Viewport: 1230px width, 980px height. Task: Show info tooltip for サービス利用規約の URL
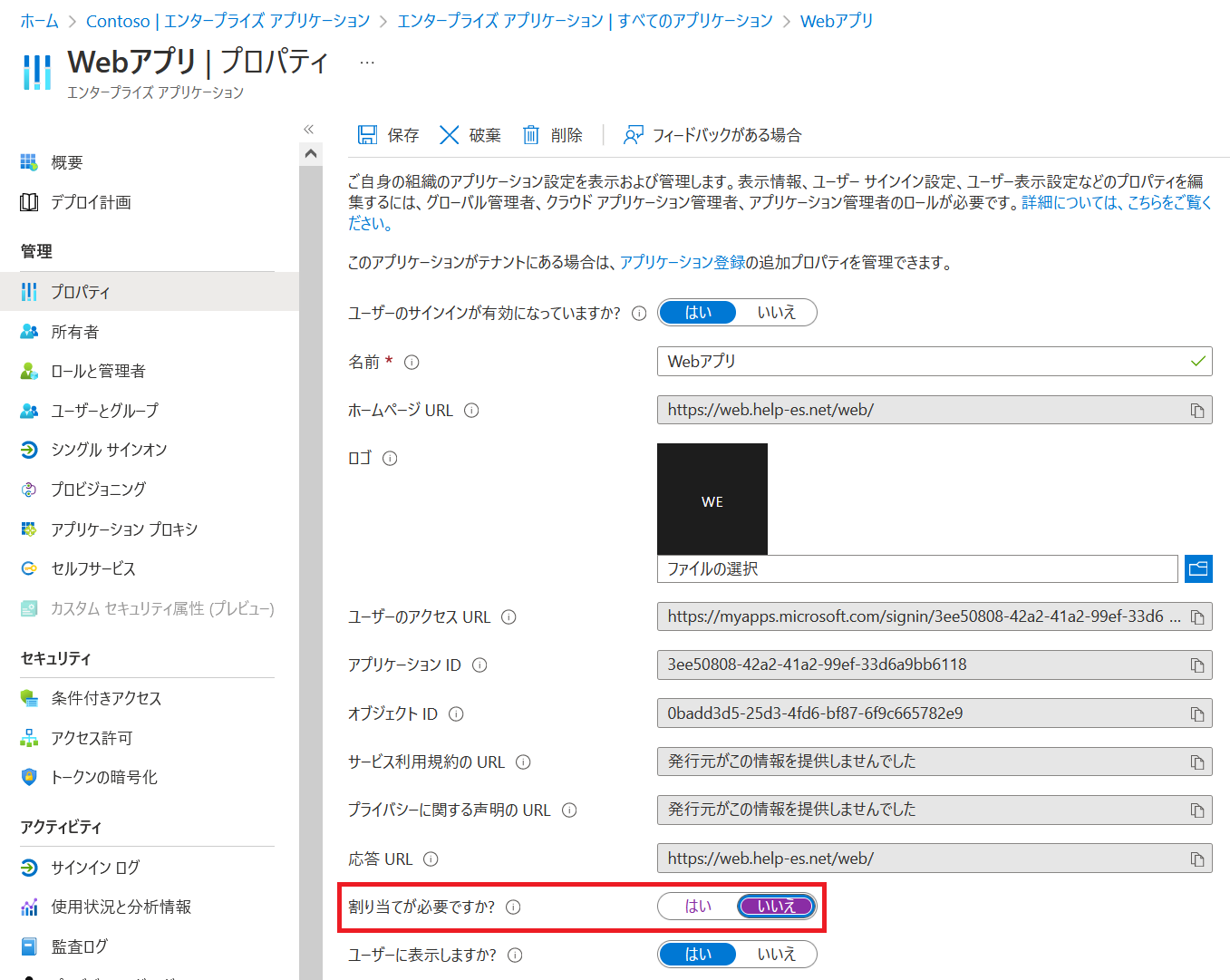pos(523,762)
